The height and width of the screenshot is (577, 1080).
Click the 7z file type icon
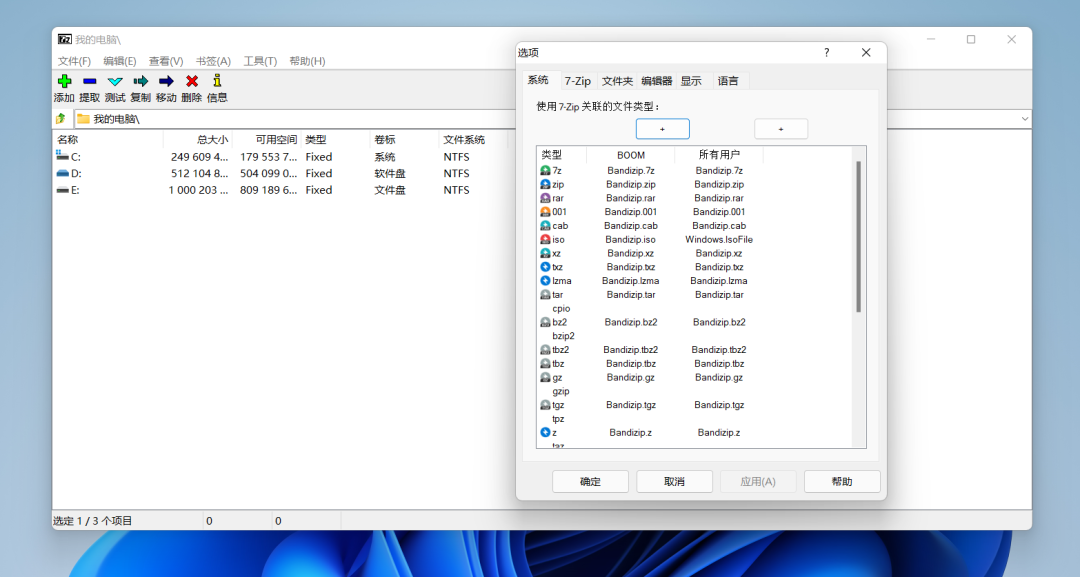545,170
